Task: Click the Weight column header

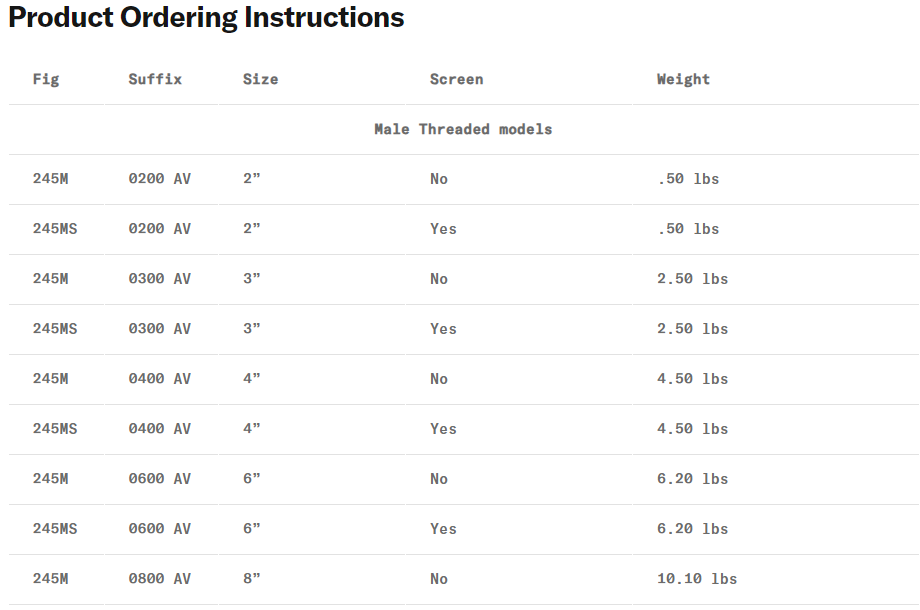Action: [x=683, y=79]
